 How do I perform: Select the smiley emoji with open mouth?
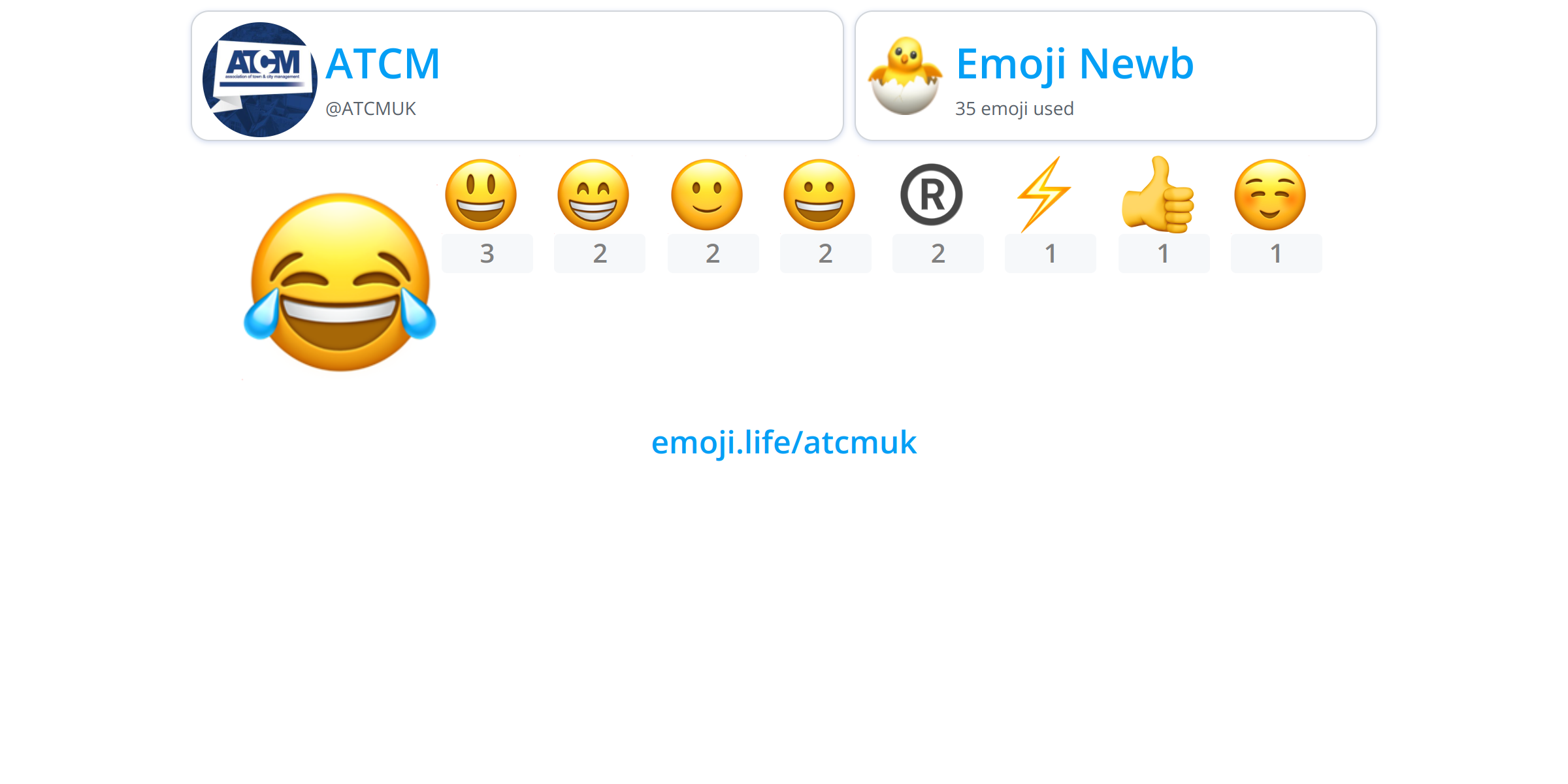(481, 195)
